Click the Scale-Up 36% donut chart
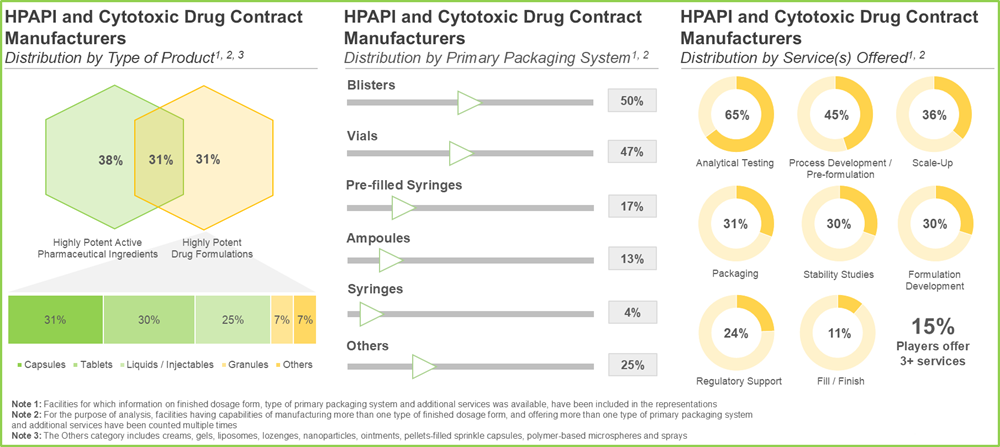This screenshot has width=1000, height=447. 935,114
